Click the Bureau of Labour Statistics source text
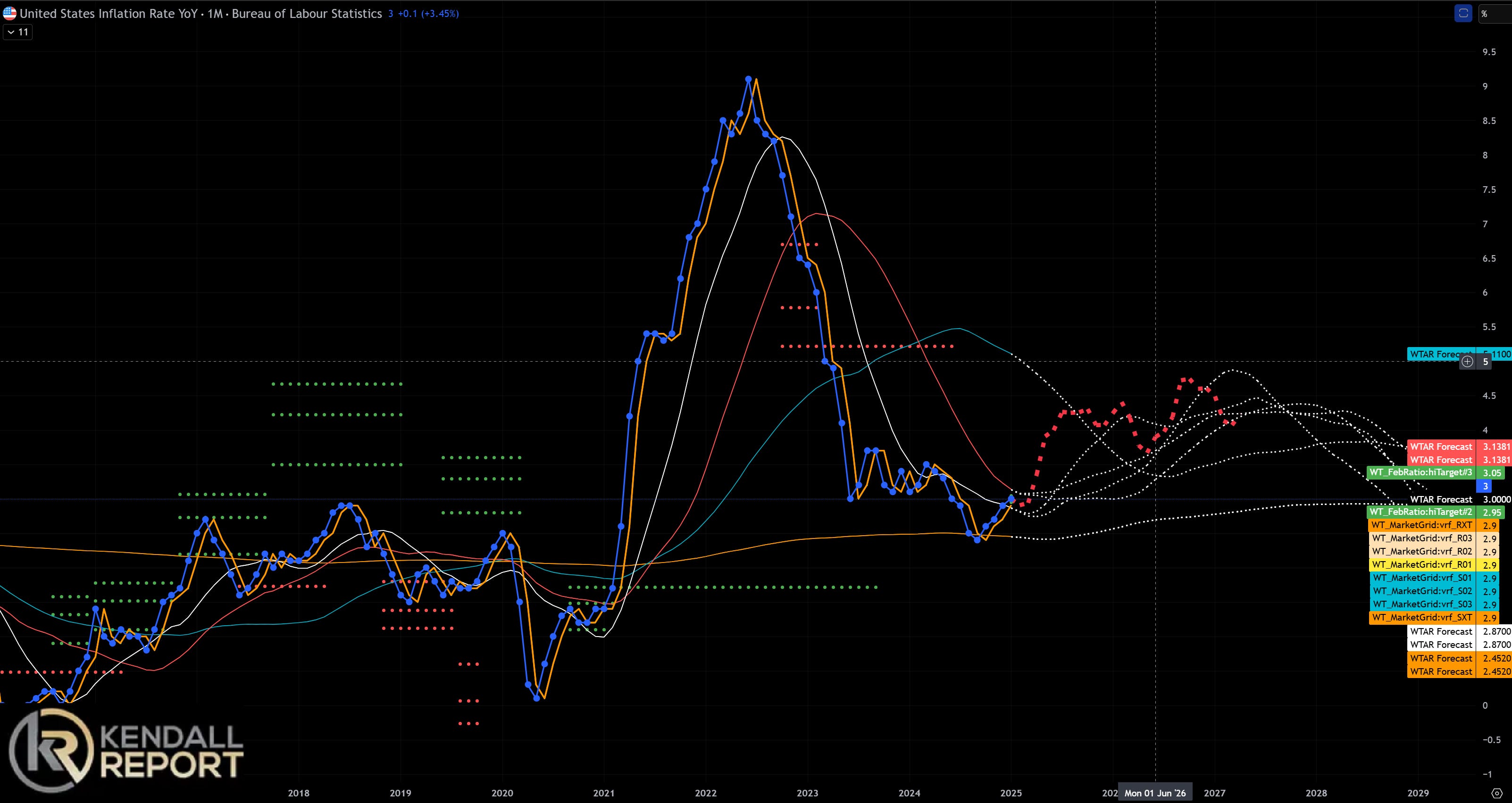 point(306,14)
